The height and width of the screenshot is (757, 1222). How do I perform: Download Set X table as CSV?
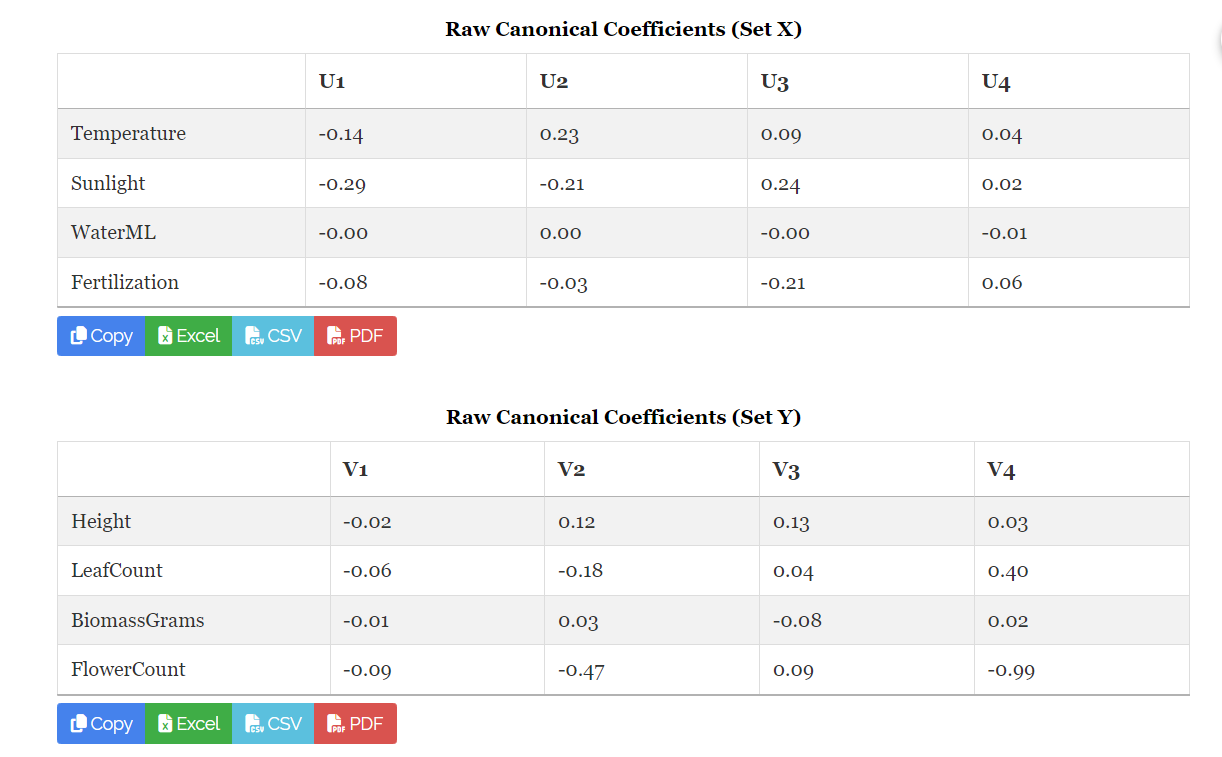click(x=273, y=336)
